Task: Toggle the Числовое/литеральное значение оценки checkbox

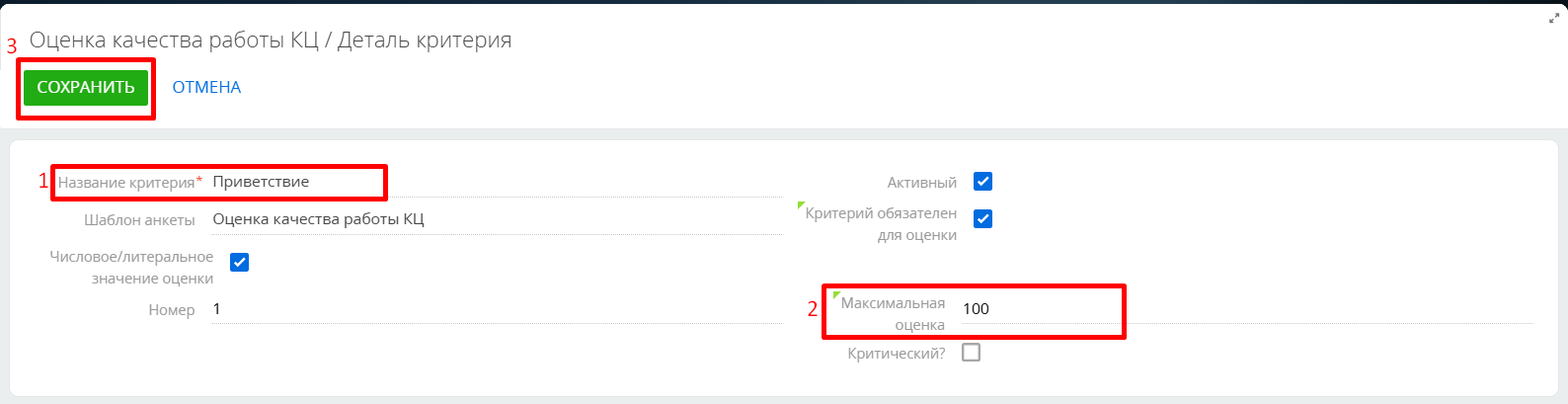Action: [x=239, y=262]
